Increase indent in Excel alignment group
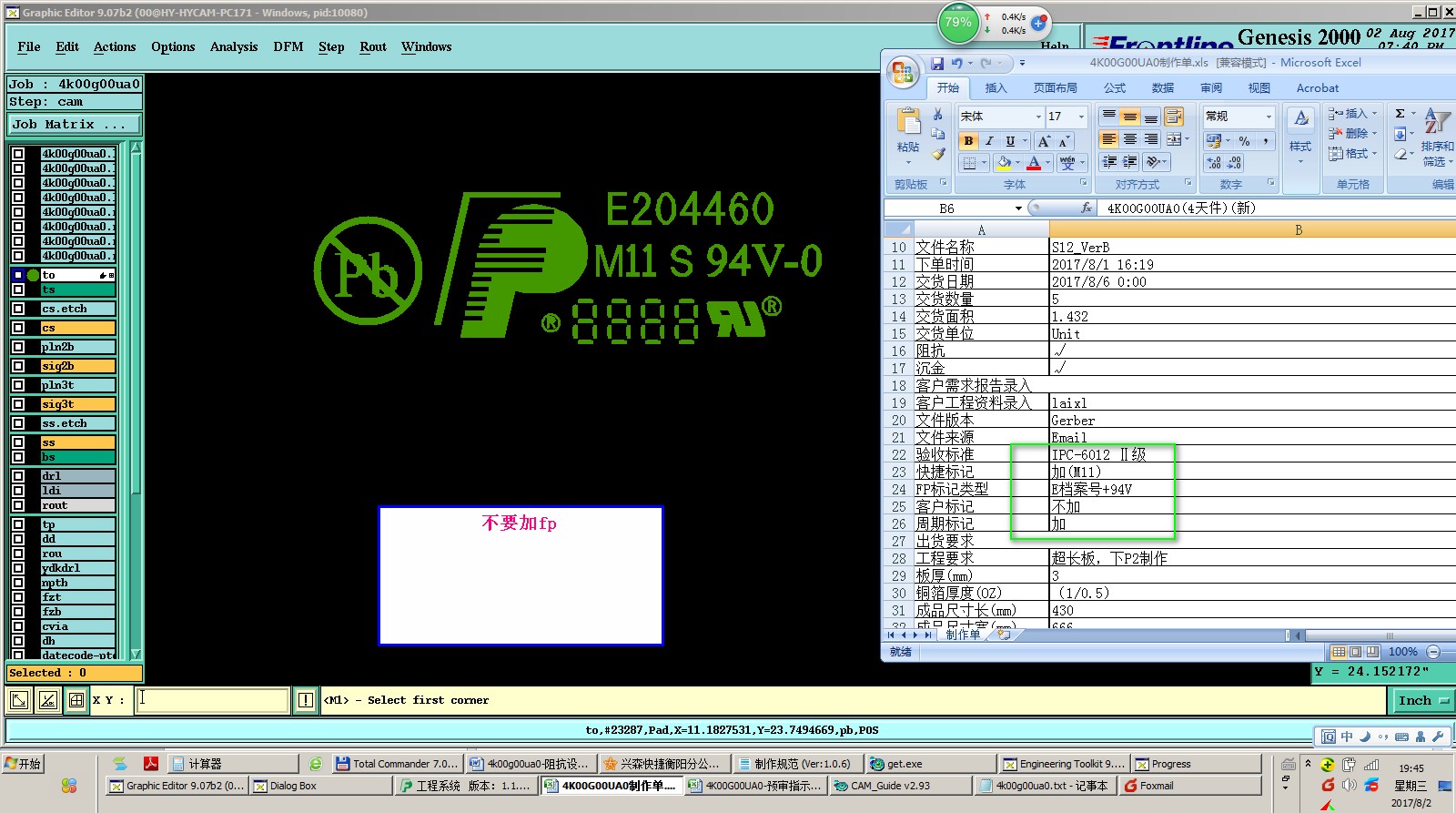This screenshot has height=813, width=1456. point(1129,162)
